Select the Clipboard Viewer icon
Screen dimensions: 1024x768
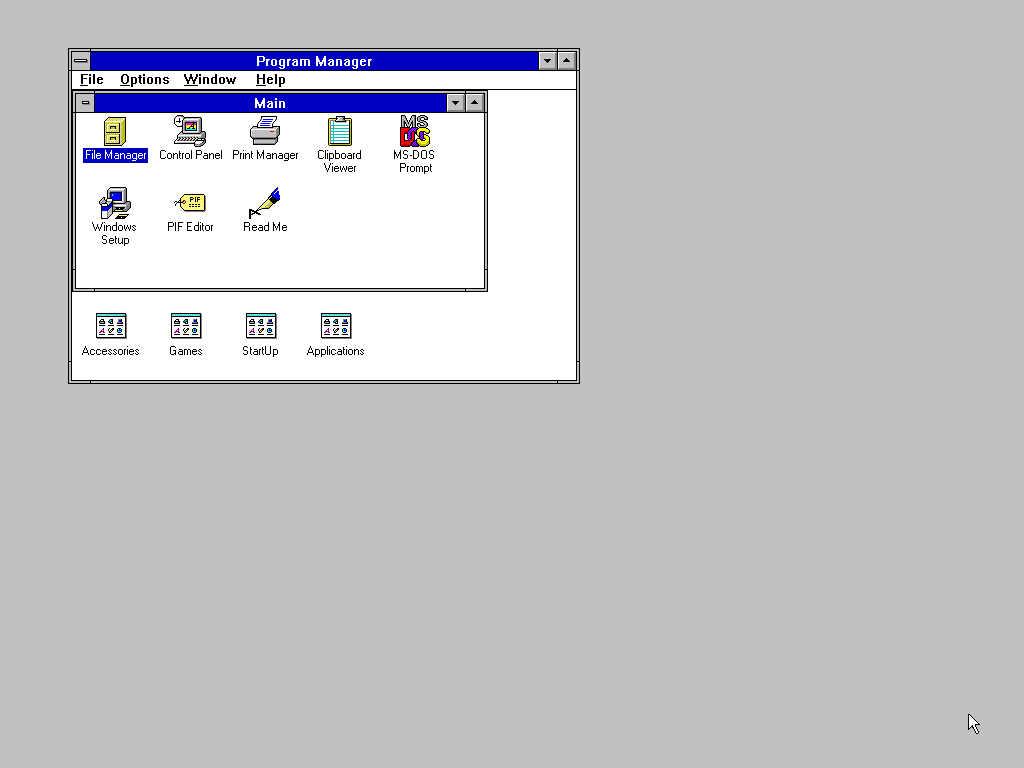[340, 131]
